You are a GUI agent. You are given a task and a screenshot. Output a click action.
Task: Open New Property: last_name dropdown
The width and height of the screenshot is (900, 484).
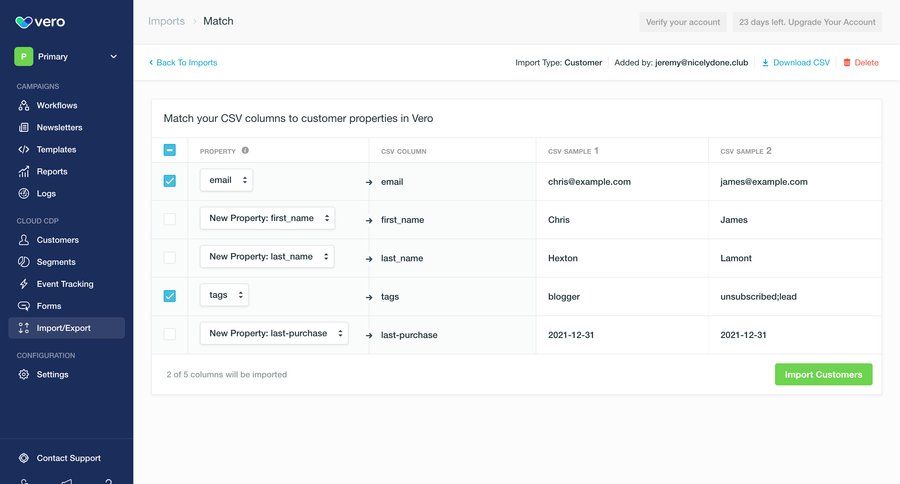(x=267, y=257)
